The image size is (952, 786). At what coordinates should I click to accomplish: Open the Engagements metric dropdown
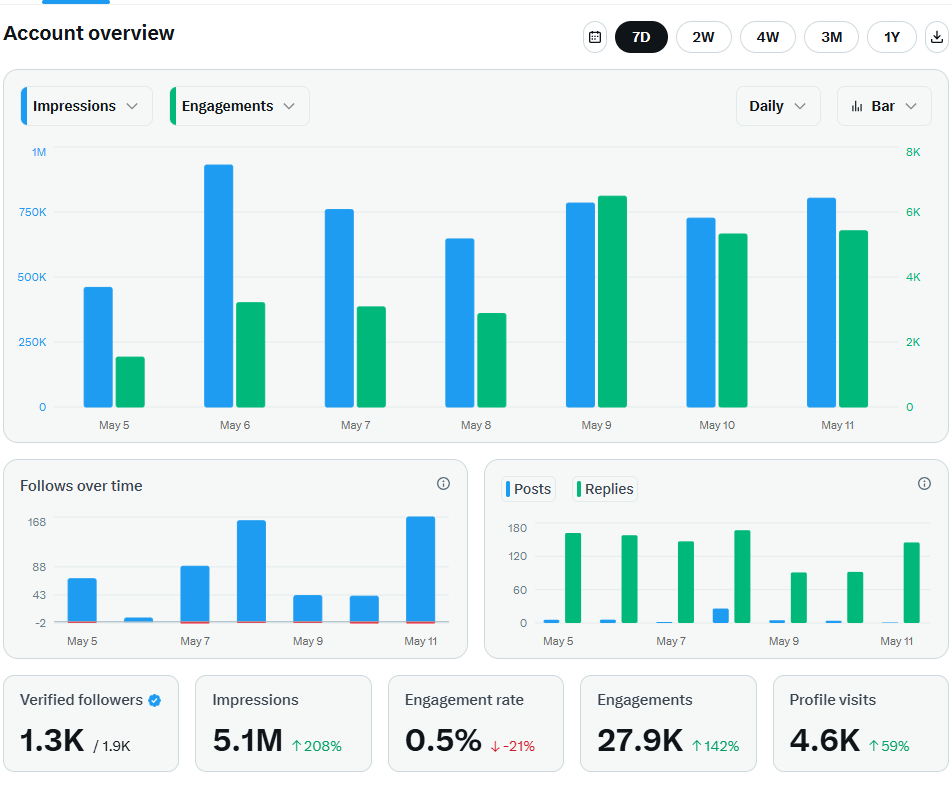click(x=240, y=106)
